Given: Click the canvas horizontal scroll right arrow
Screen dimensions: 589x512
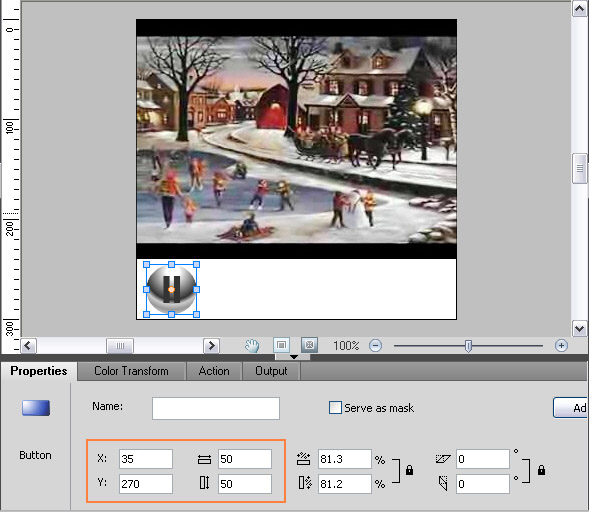Looking at the screenshot, I should [211, 346].
